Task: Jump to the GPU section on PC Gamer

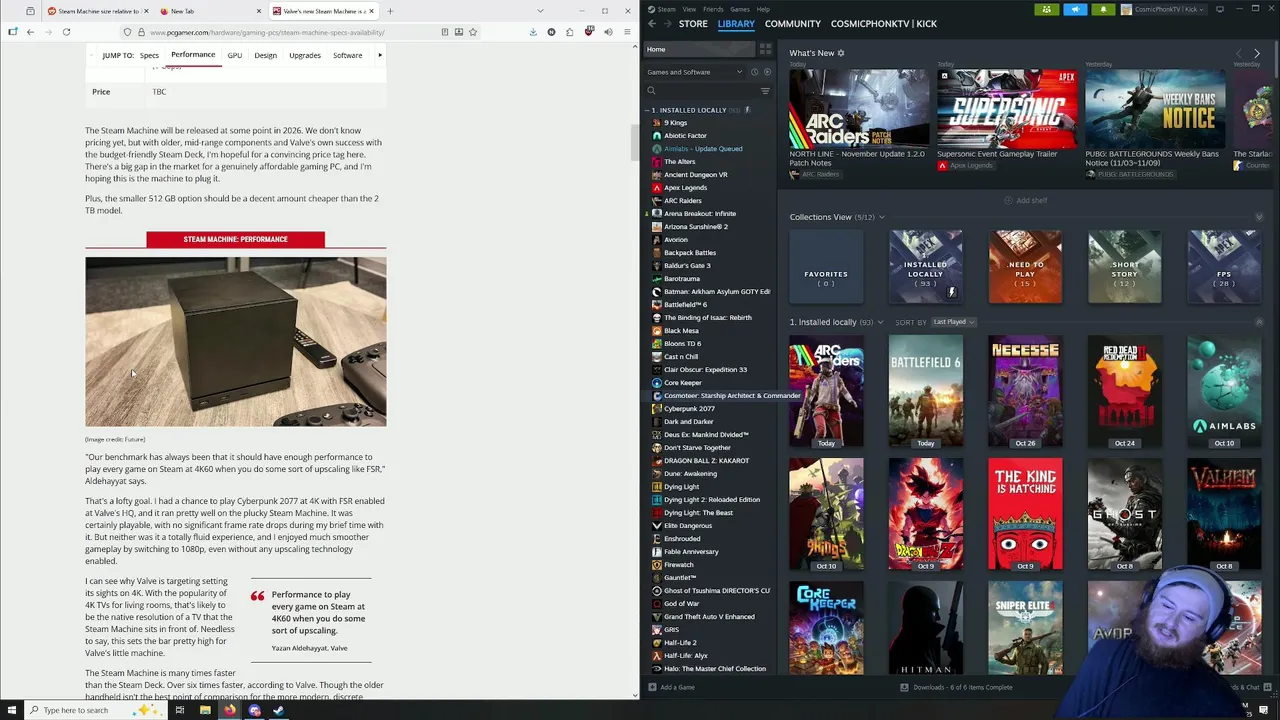Action: coord(234,55)
